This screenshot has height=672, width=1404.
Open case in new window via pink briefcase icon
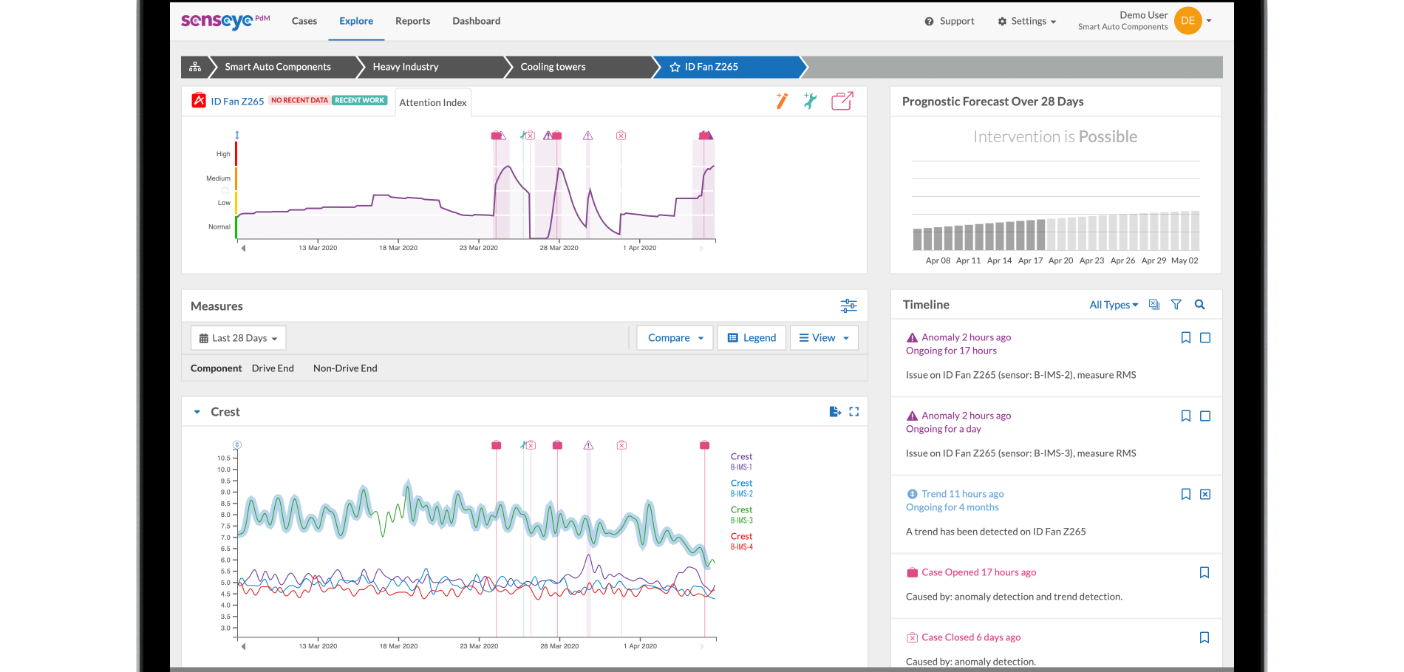pos(842,101)
